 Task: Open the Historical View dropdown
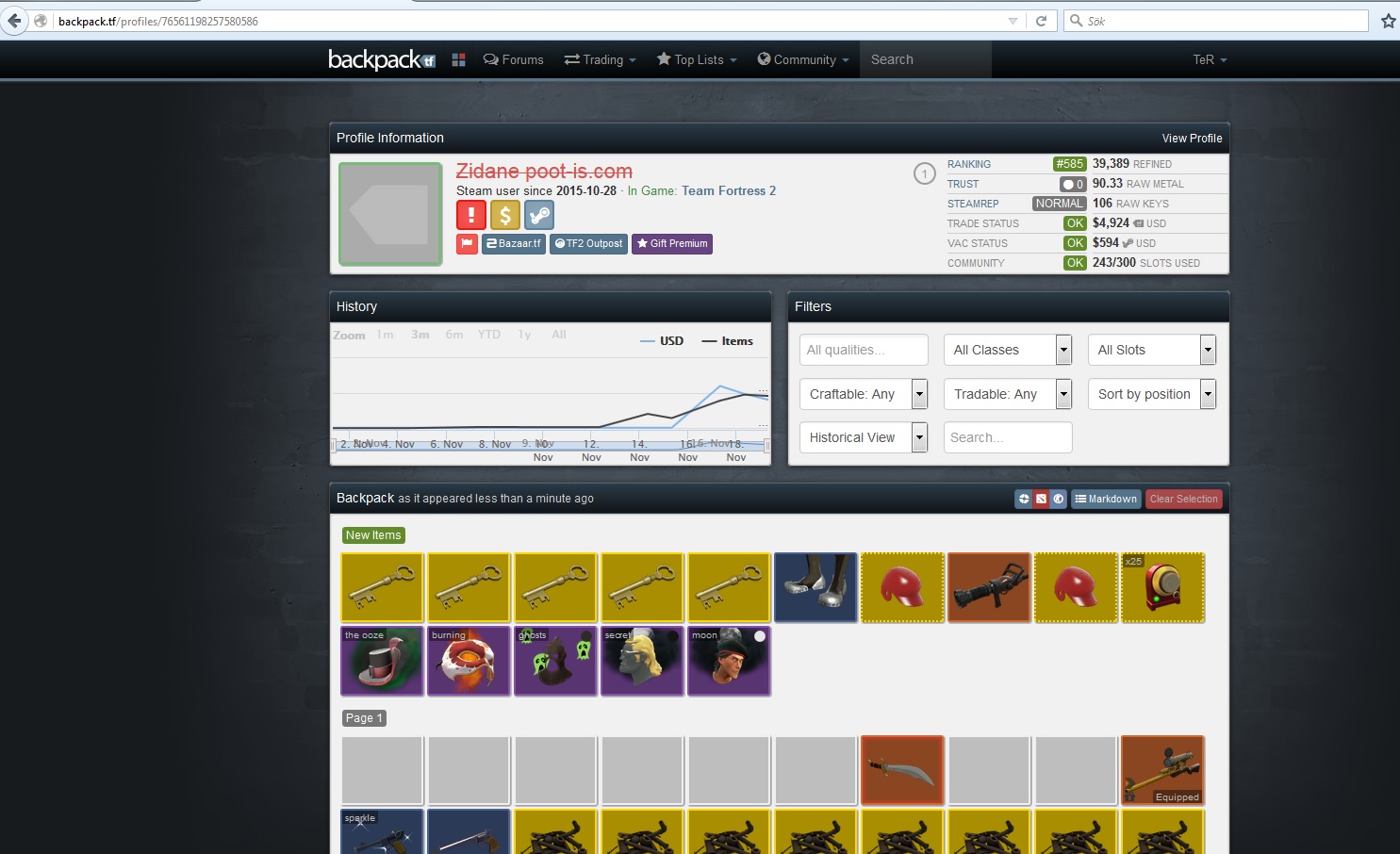864,437
